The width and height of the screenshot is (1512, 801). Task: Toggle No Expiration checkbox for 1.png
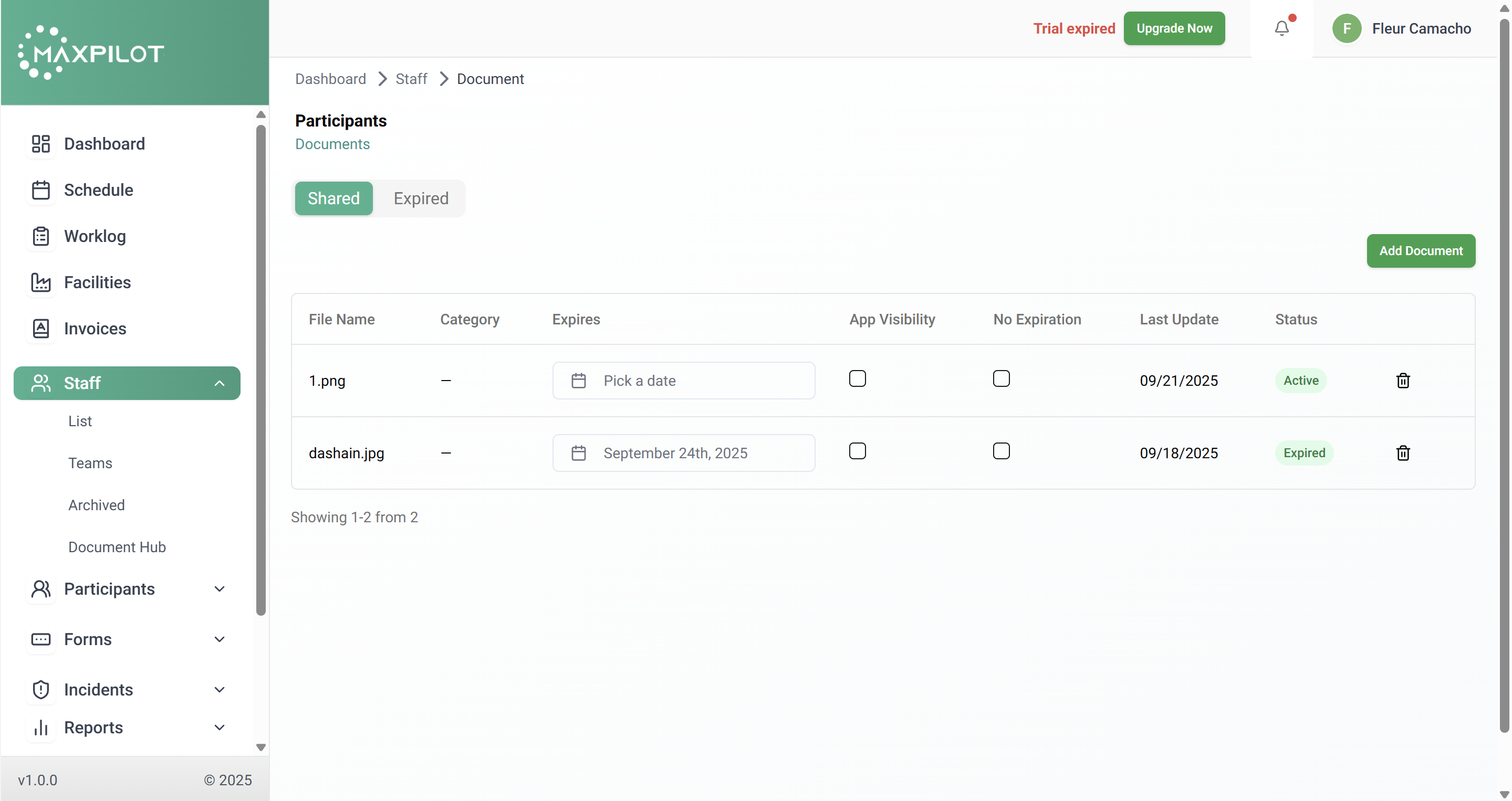pyautogui.click(x=1001, y=378)
